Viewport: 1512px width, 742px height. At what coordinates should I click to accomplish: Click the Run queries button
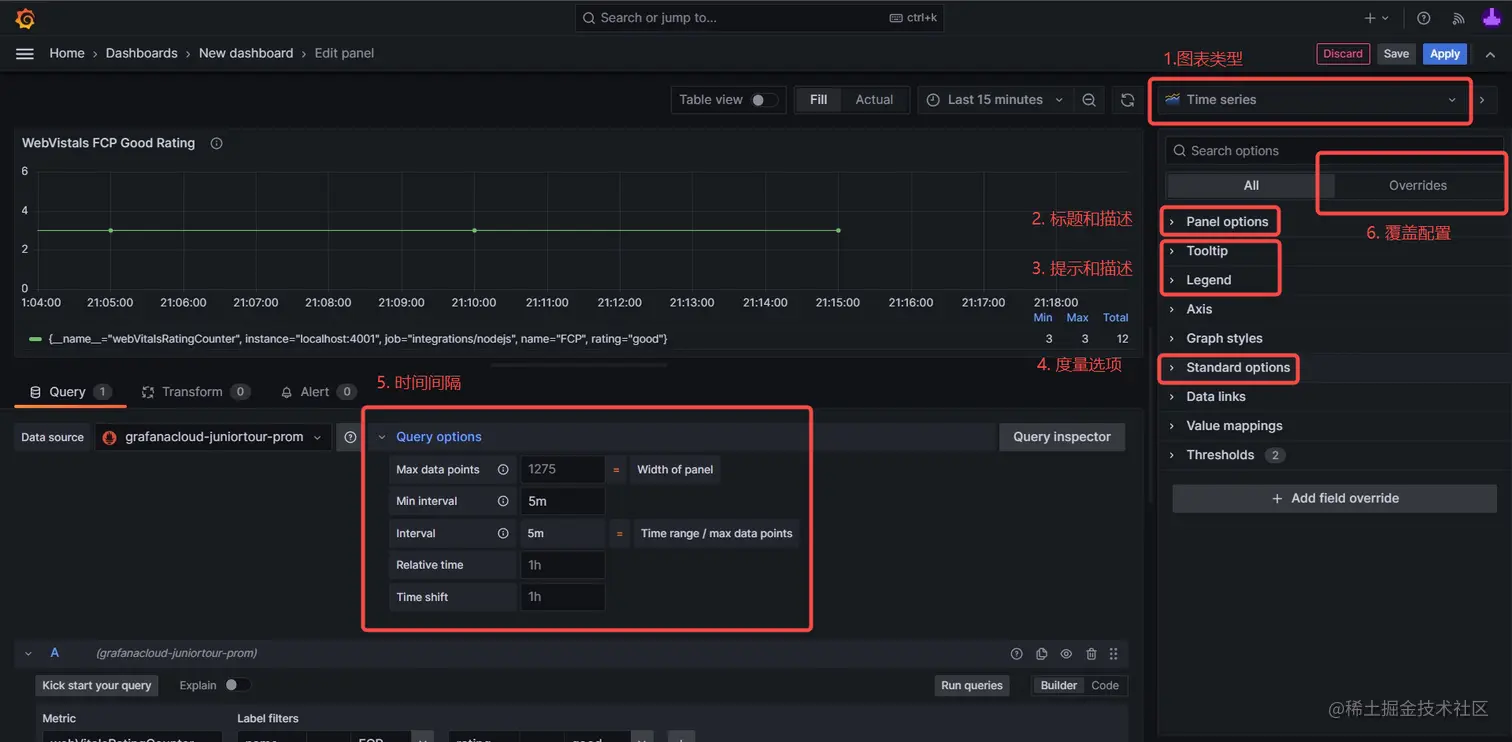971,686
